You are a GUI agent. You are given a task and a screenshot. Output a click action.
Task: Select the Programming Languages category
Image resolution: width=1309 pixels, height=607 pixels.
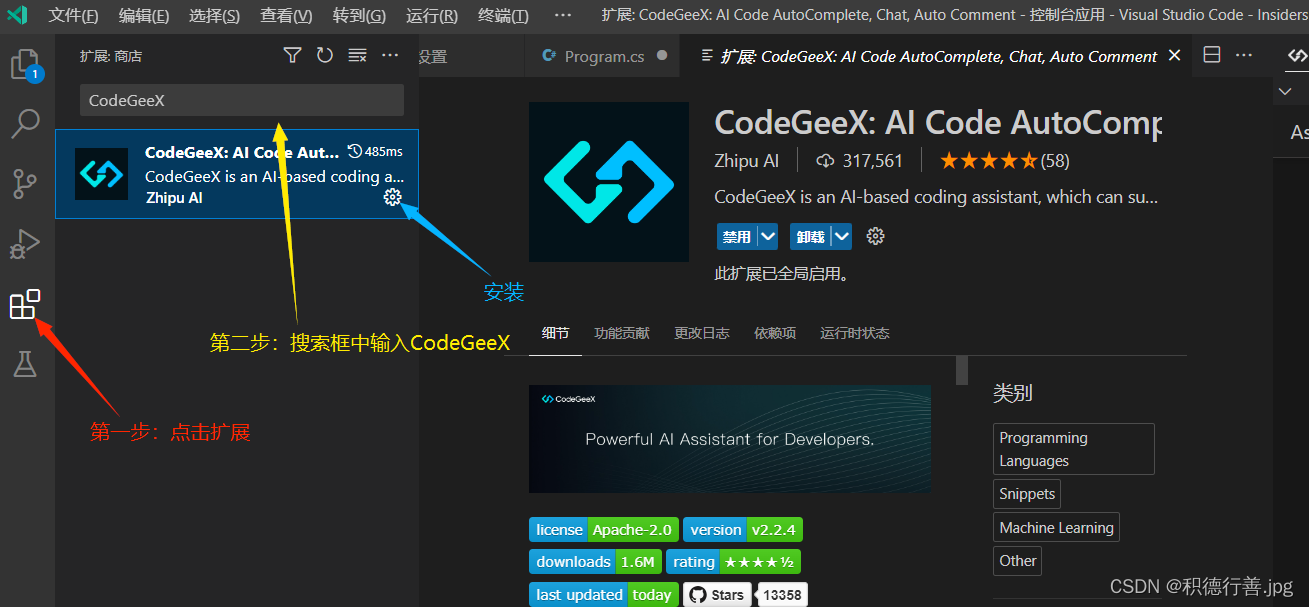point(1074,449)
